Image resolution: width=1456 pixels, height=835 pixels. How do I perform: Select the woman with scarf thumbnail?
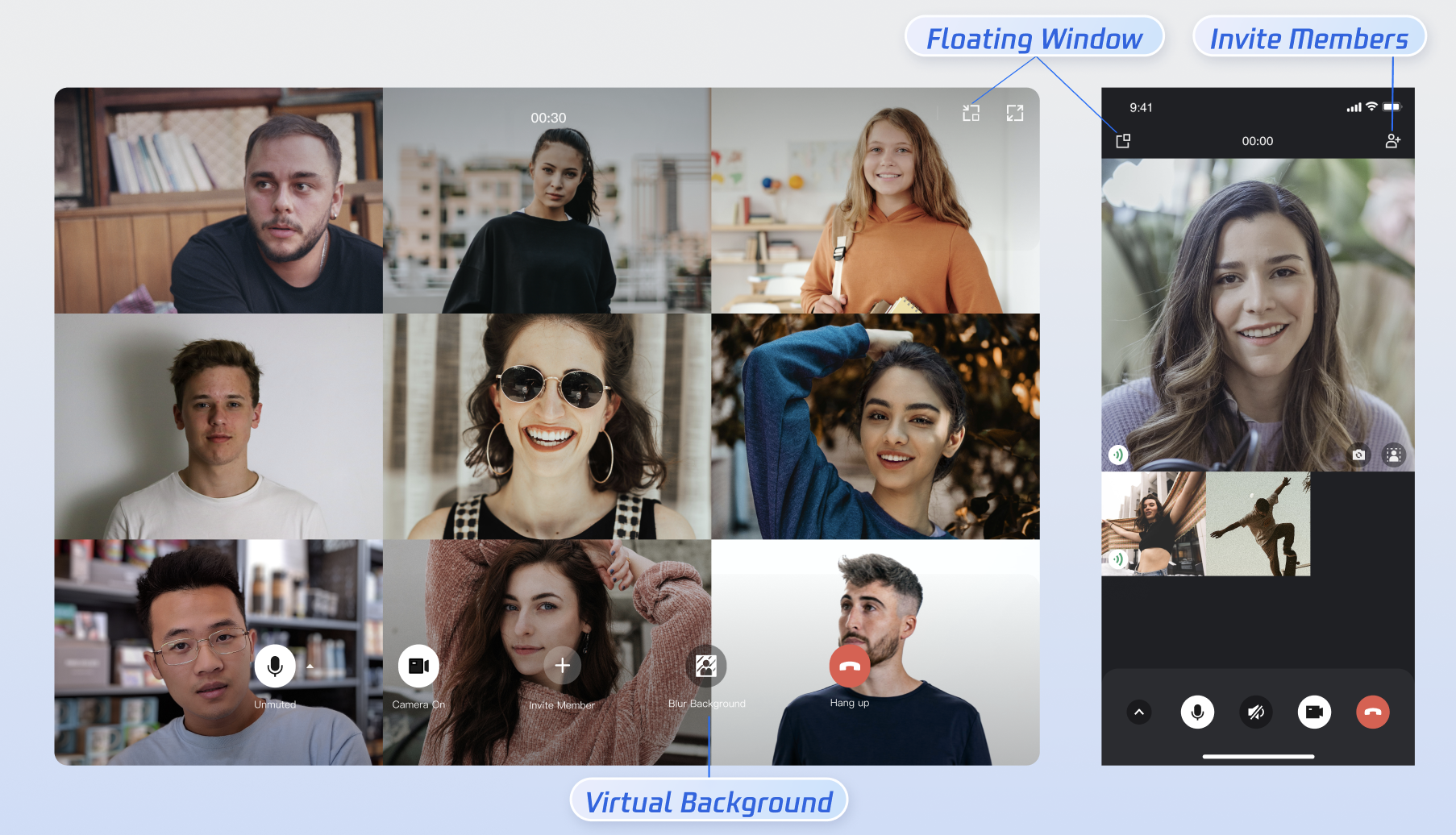pyautogui.click(x=1154, y=524)
